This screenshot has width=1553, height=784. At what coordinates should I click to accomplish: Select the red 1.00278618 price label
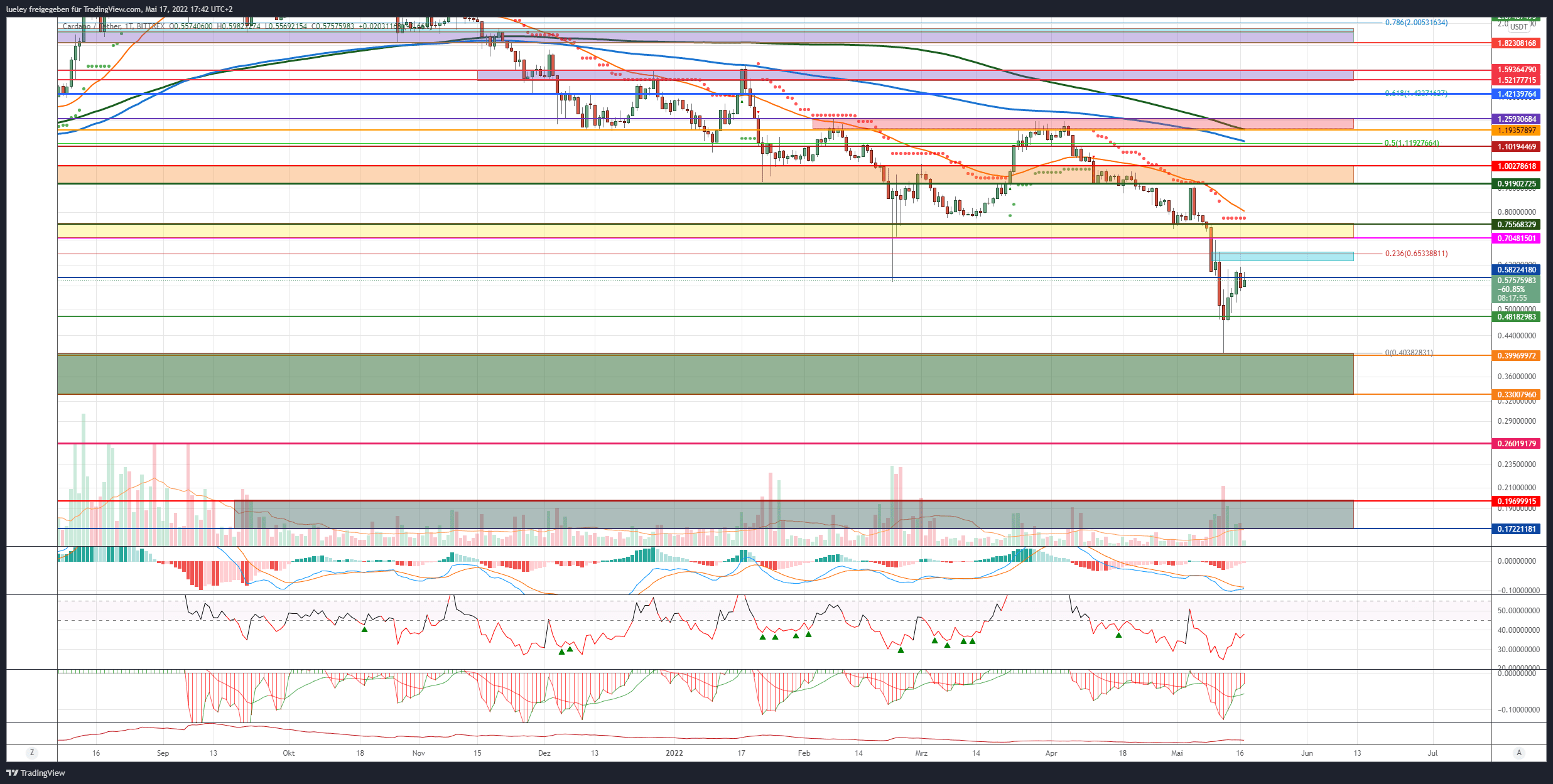point(1515,166)
